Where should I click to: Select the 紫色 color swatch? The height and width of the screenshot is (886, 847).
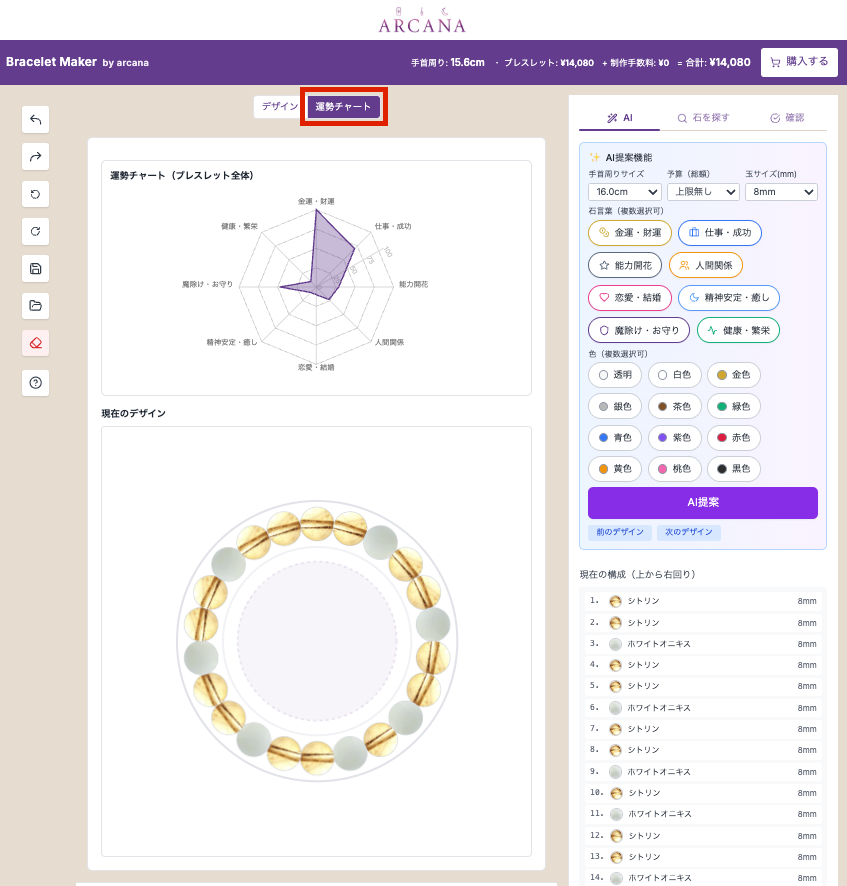click(675, 438)
